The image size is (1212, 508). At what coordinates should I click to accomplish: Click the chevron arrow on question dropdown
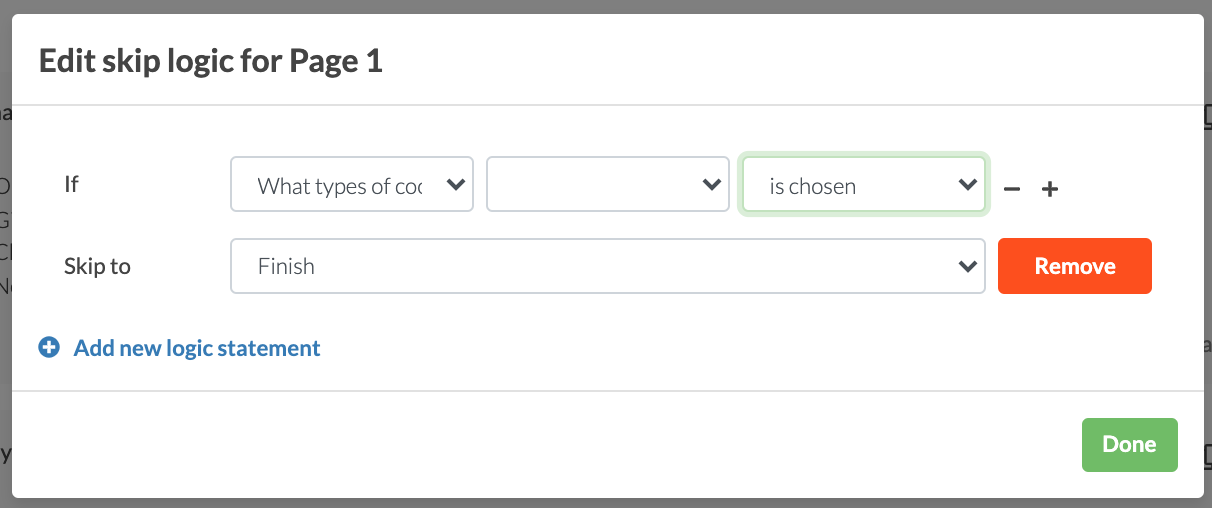[455, 185]
